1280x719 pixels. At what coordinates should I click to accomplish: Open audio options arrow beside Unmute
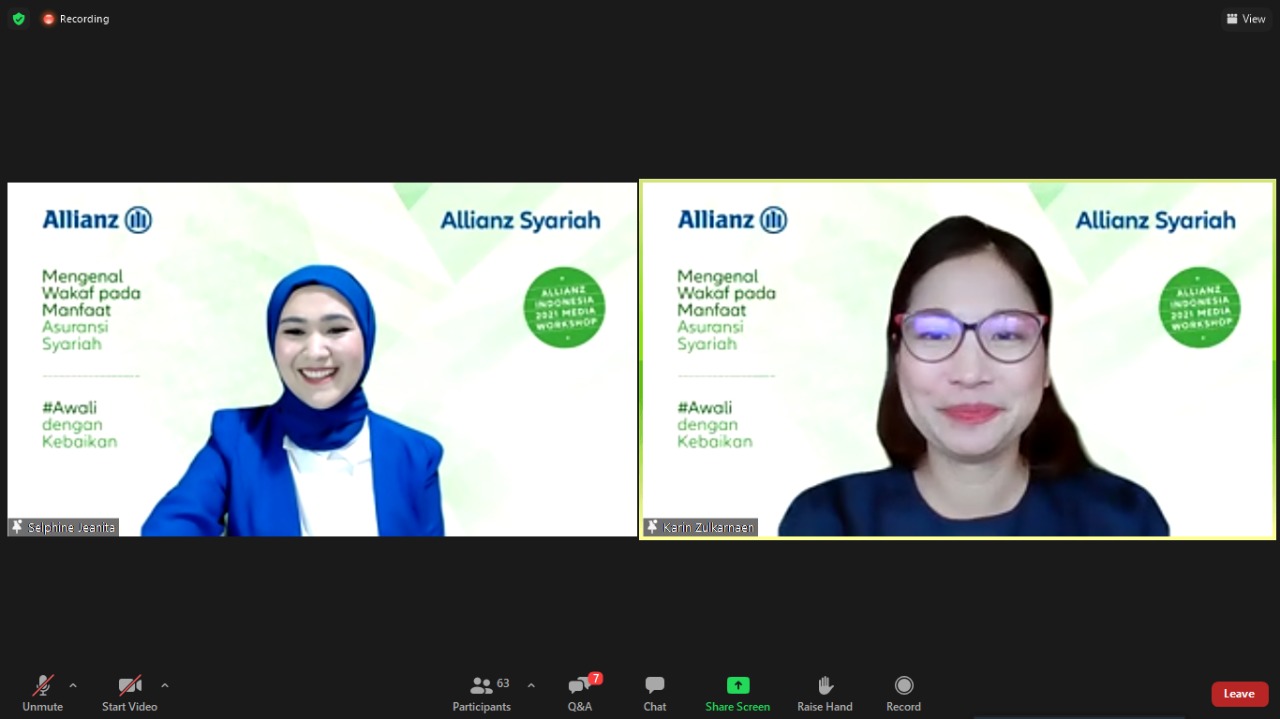73,686
